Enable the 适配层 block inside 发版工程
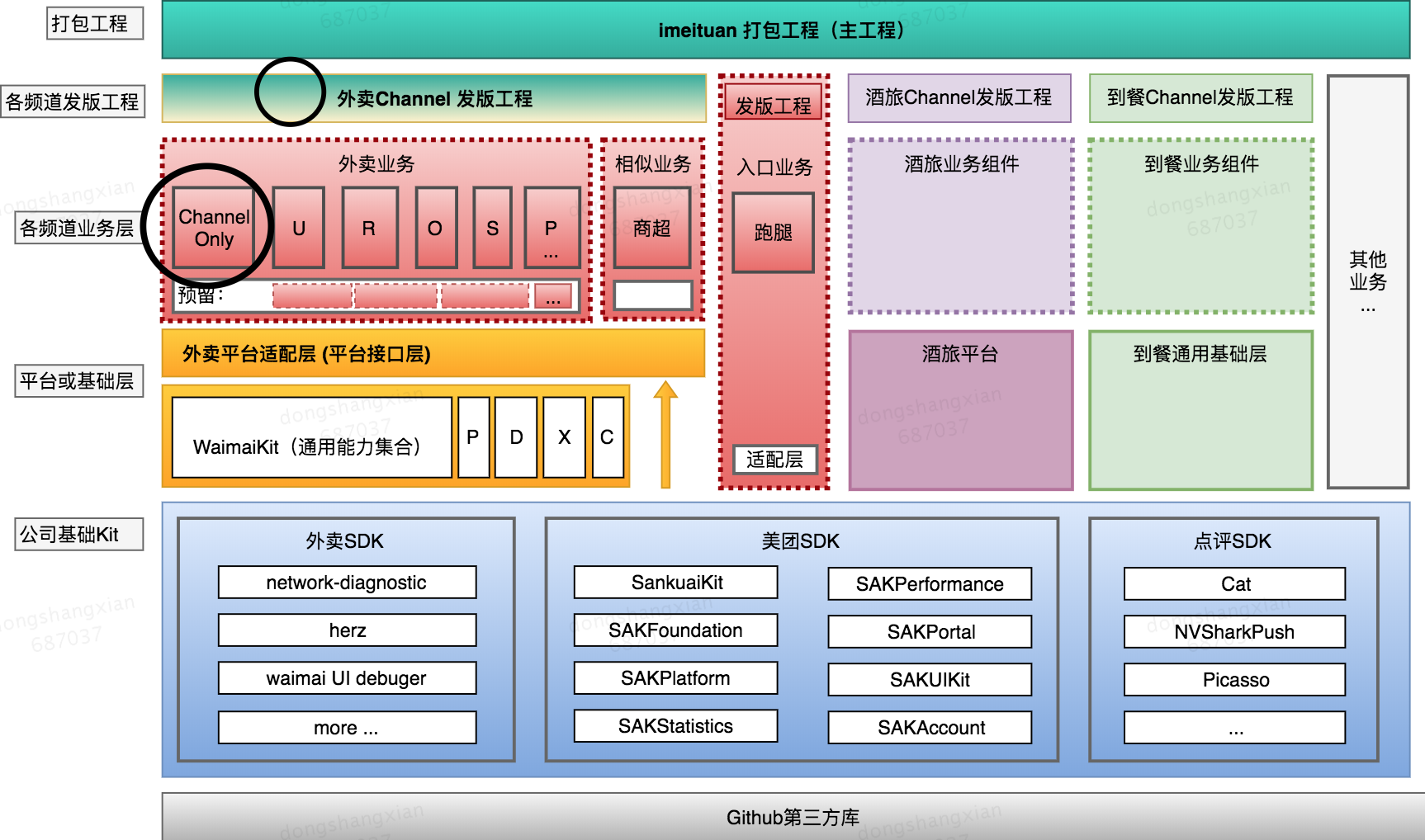1425x840 pixels. [773, 460]
